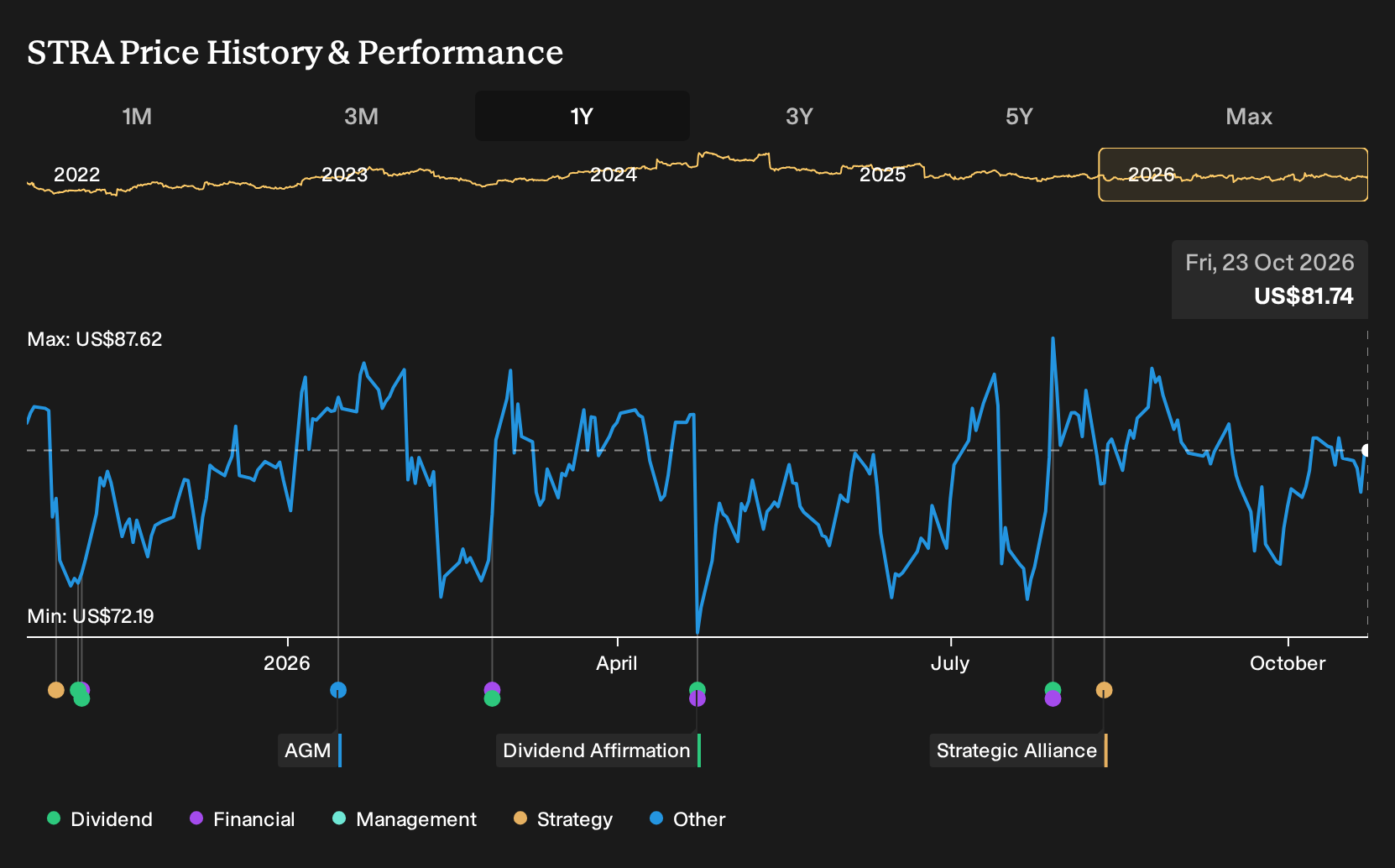
Task: Click the green dividend dot after July
Action: 1053,689
